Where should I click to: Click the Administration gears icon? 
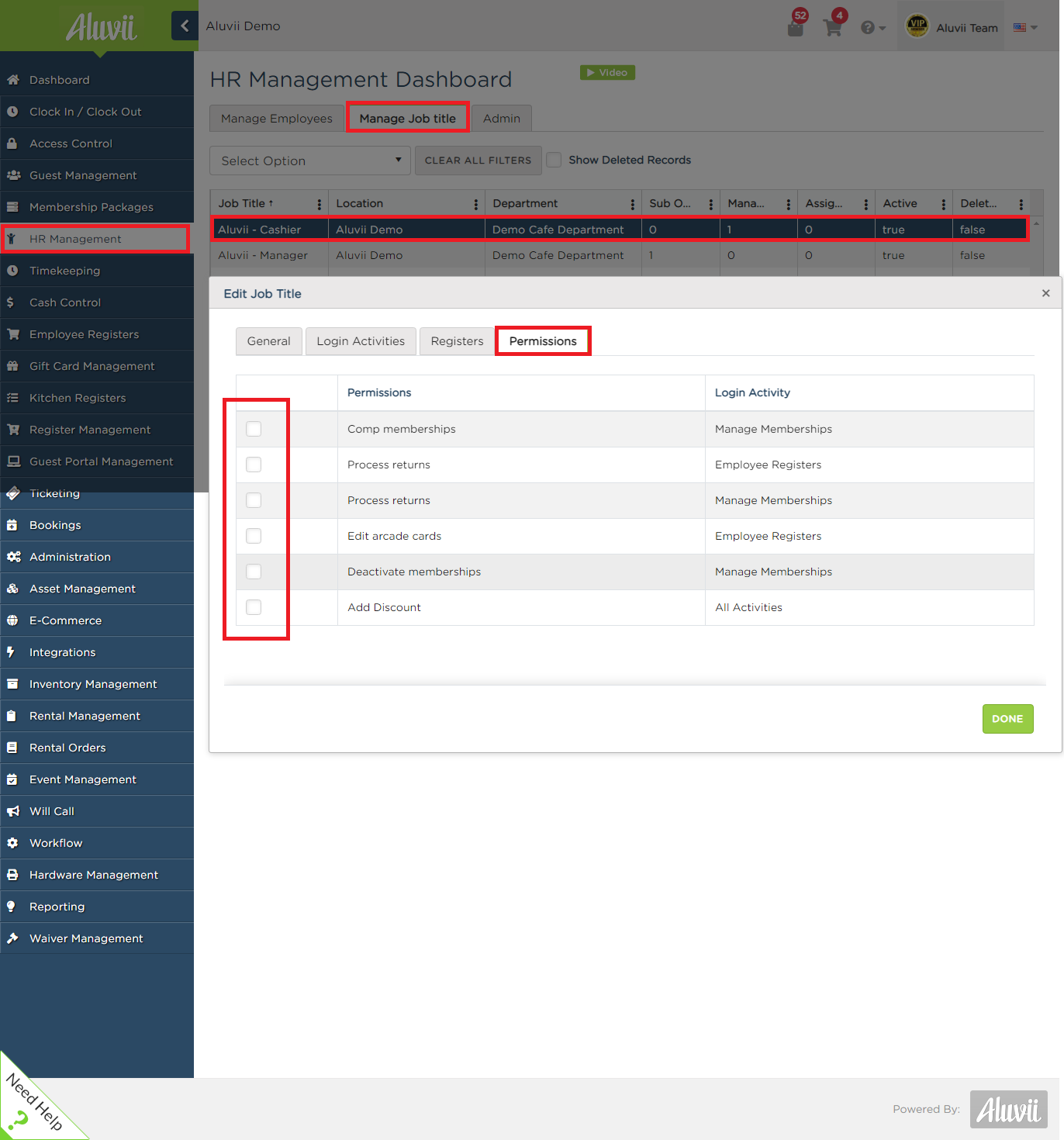pos(13,557)
